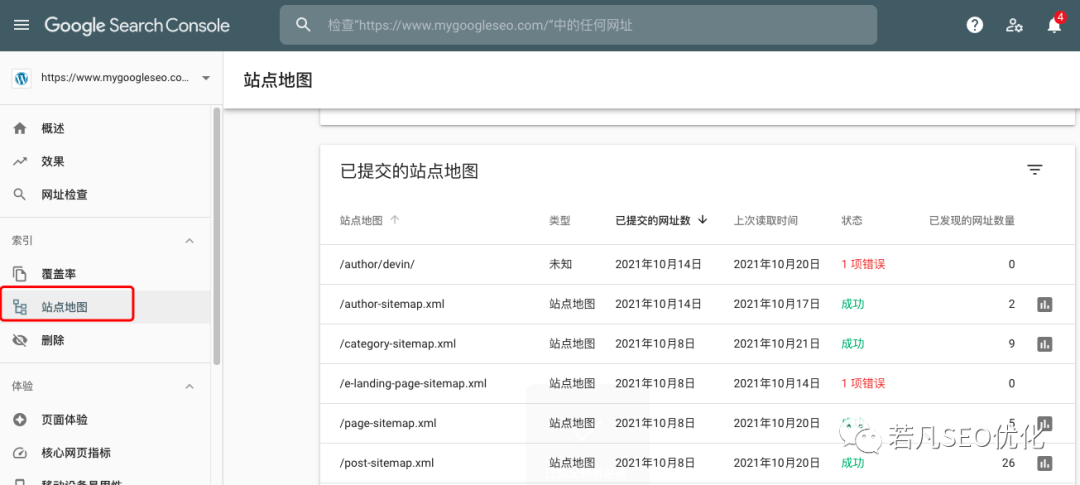Open chart icon for /post-sitemap.xml row
This screenshot has height=485, width=1080.
pyautogui.click(x=1045, y=463)
